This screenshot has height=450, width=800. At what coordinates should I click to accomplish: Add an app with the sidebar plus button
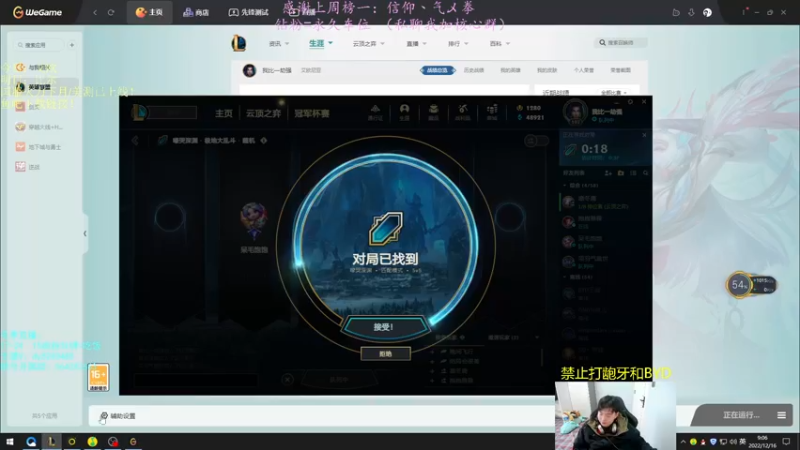(x=72, y=45)
